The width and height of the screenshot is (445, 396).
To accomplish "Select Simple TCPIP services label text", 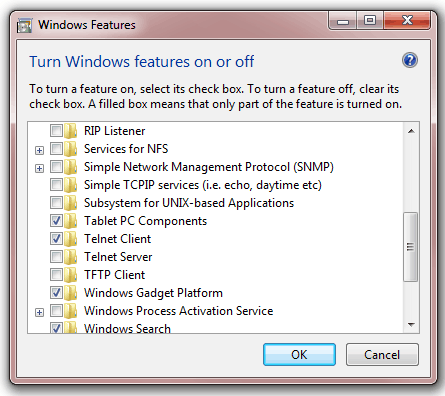I will tap(203, 185).
